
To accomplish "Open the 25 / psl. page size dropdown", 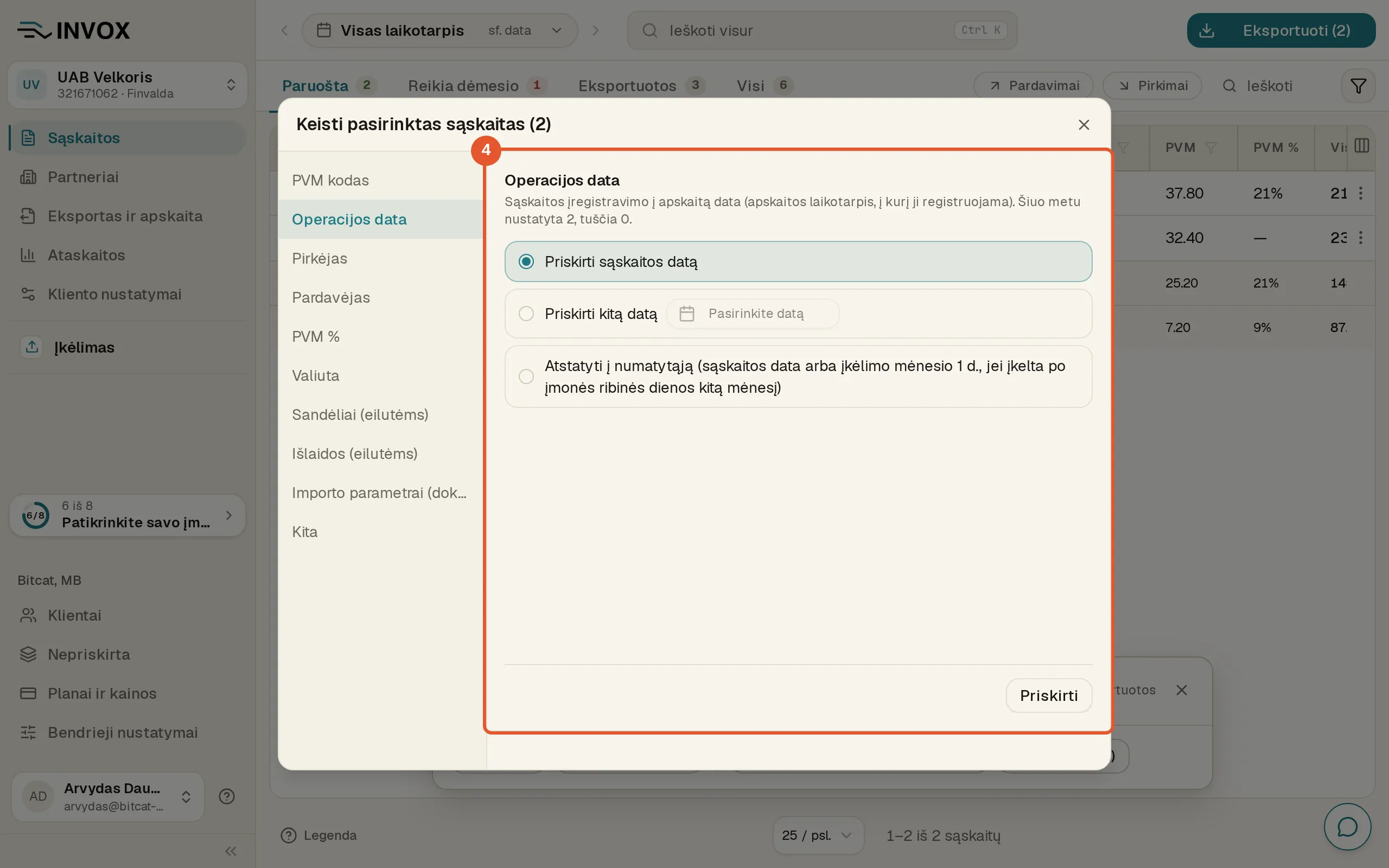I will 818,835.
